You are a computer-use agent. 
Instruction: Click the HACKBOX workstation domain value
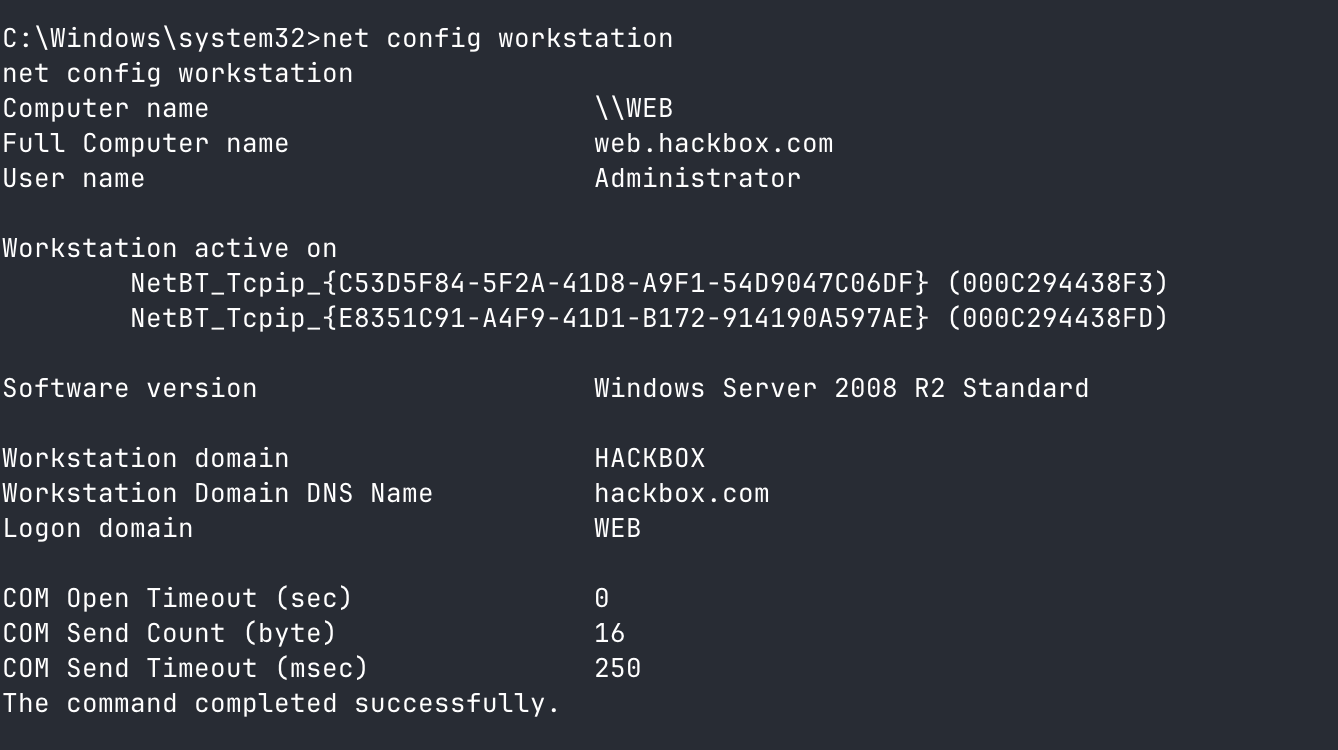pyautogui.click(x=649, y=458)
